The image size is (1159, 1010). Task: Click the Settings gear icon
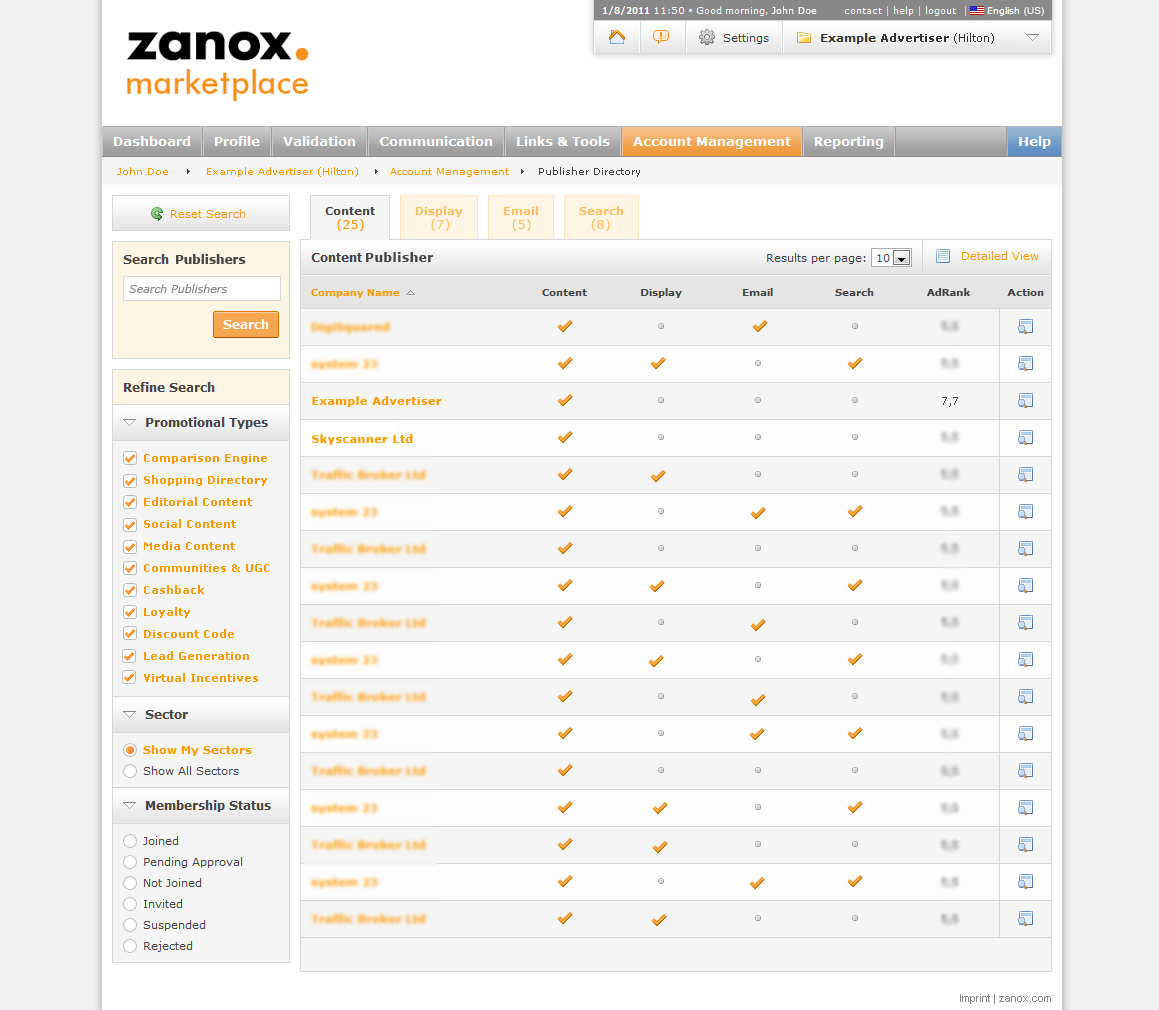tap(707, 38)
